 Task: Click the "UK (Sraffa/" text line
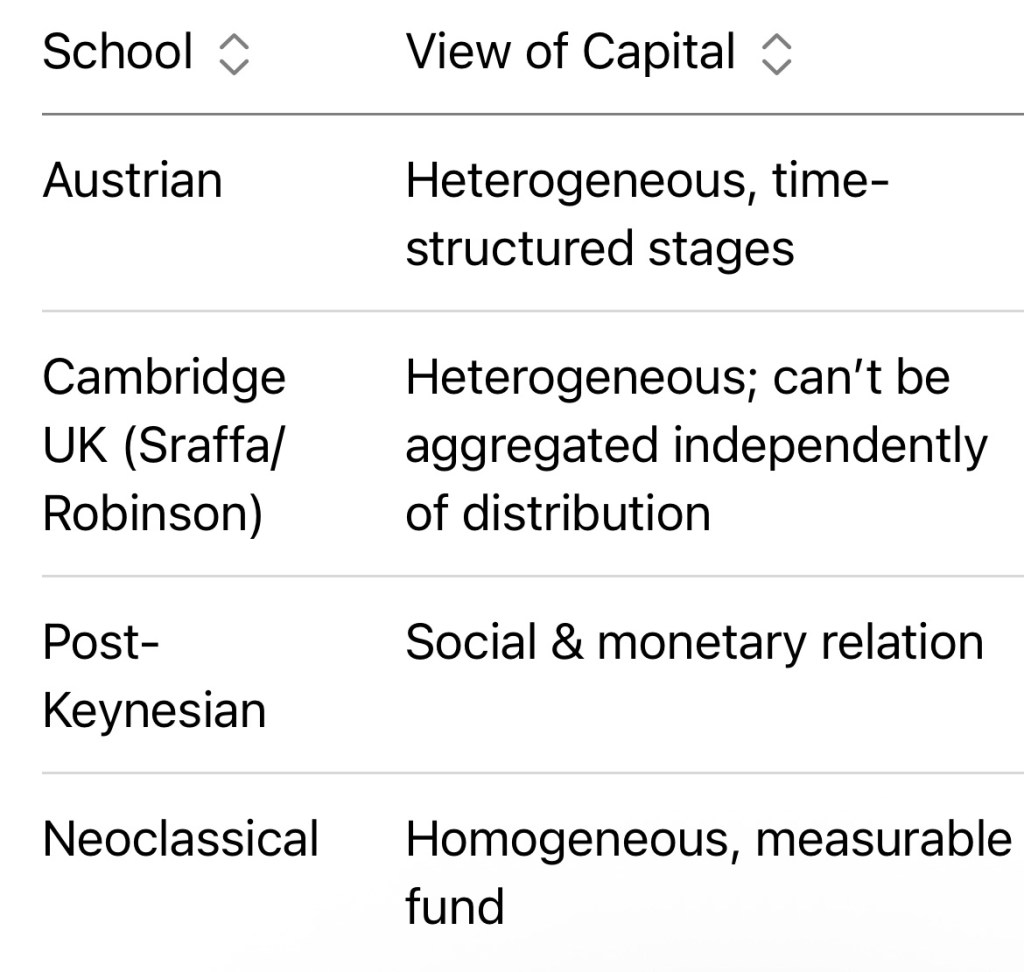[x=163, y=446]
